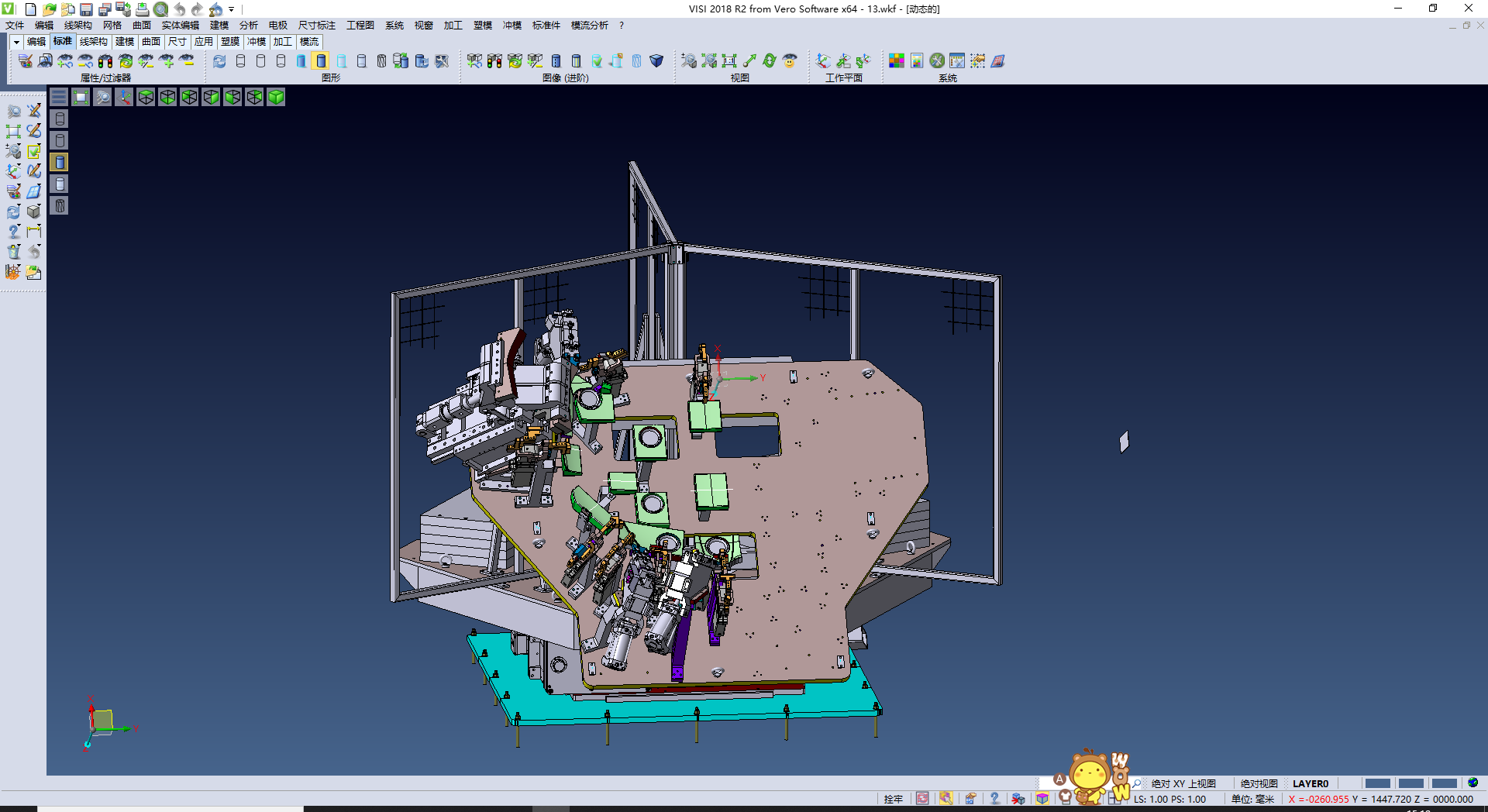Toggle the highlighted shaded cylinder display mode
The image size is (1488, 812).
pyautogui.click(x=321, y=61)
